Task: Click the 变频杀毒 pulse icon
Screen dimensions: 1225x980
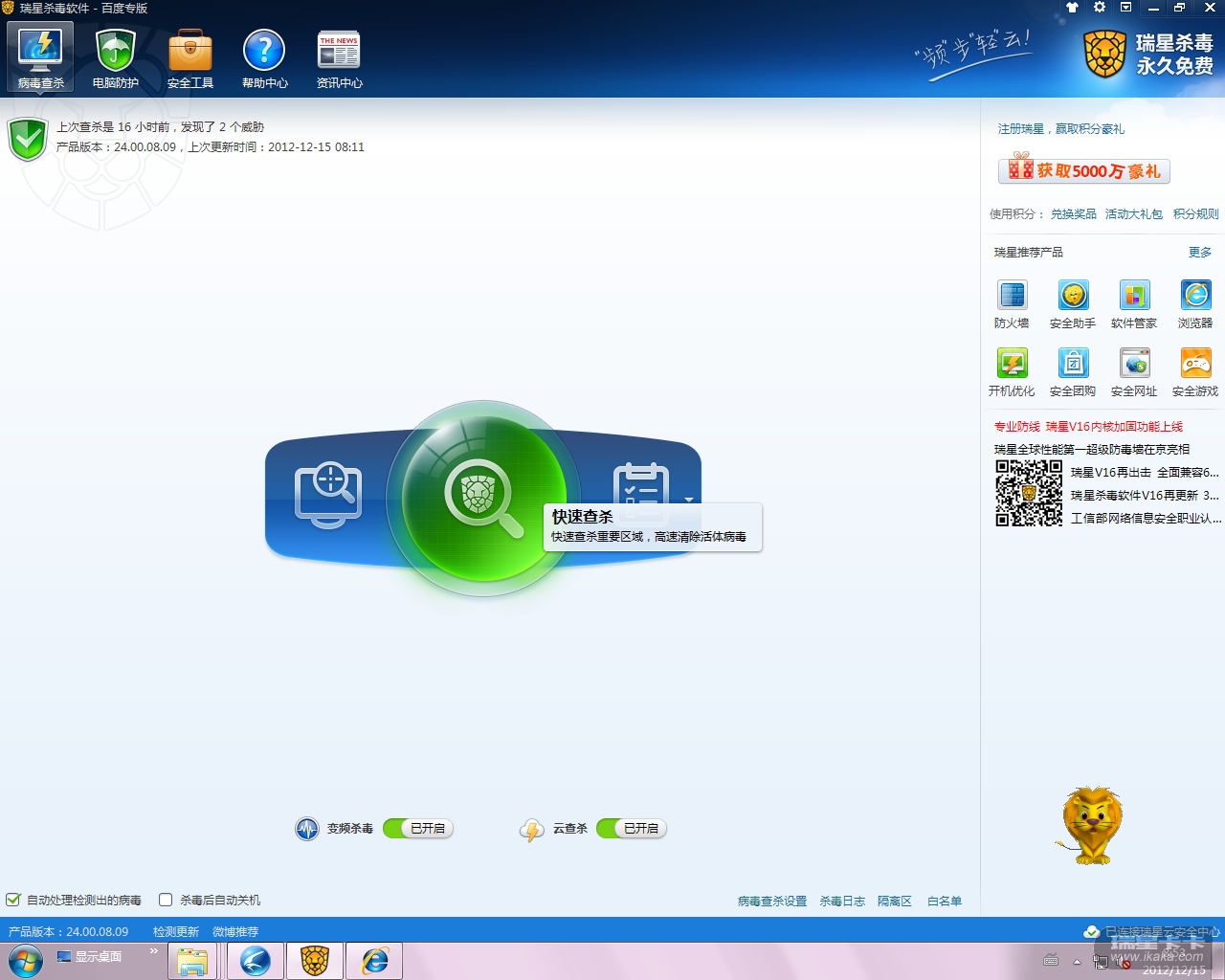Action: (306, 829)
